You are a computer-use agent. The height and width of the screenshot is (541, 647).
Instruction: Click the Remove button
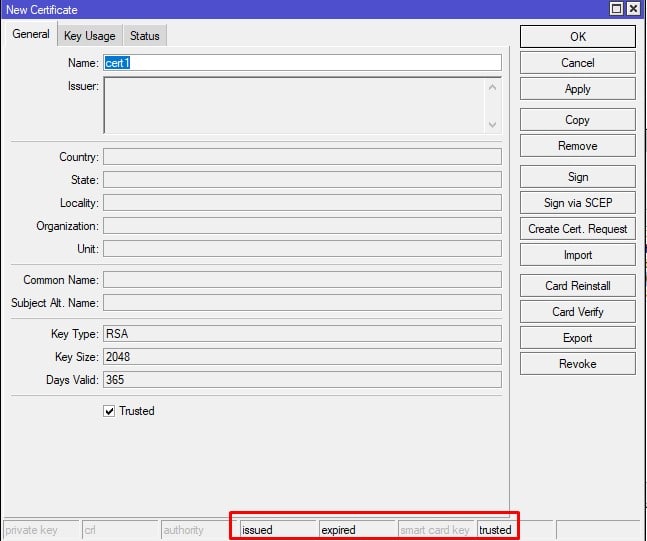578,146
